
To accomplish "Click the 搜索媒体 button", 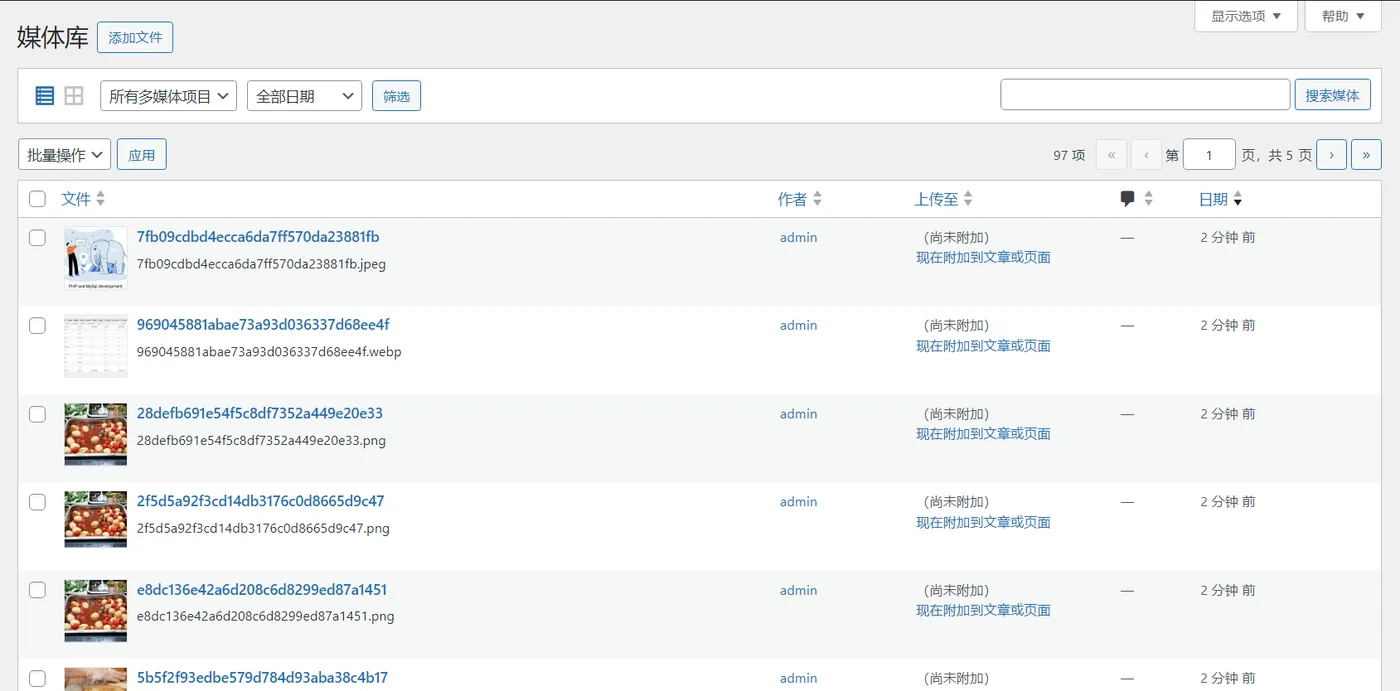I will (x=1332, y=95).
